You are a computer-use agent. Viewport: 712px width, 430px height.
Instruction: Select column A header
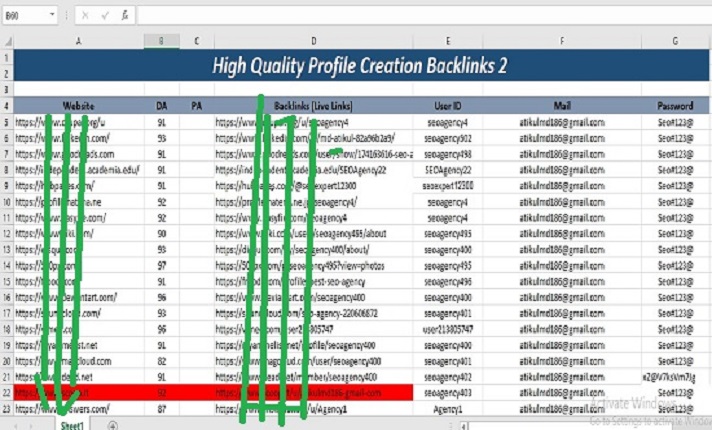click(x=78, y=40)
